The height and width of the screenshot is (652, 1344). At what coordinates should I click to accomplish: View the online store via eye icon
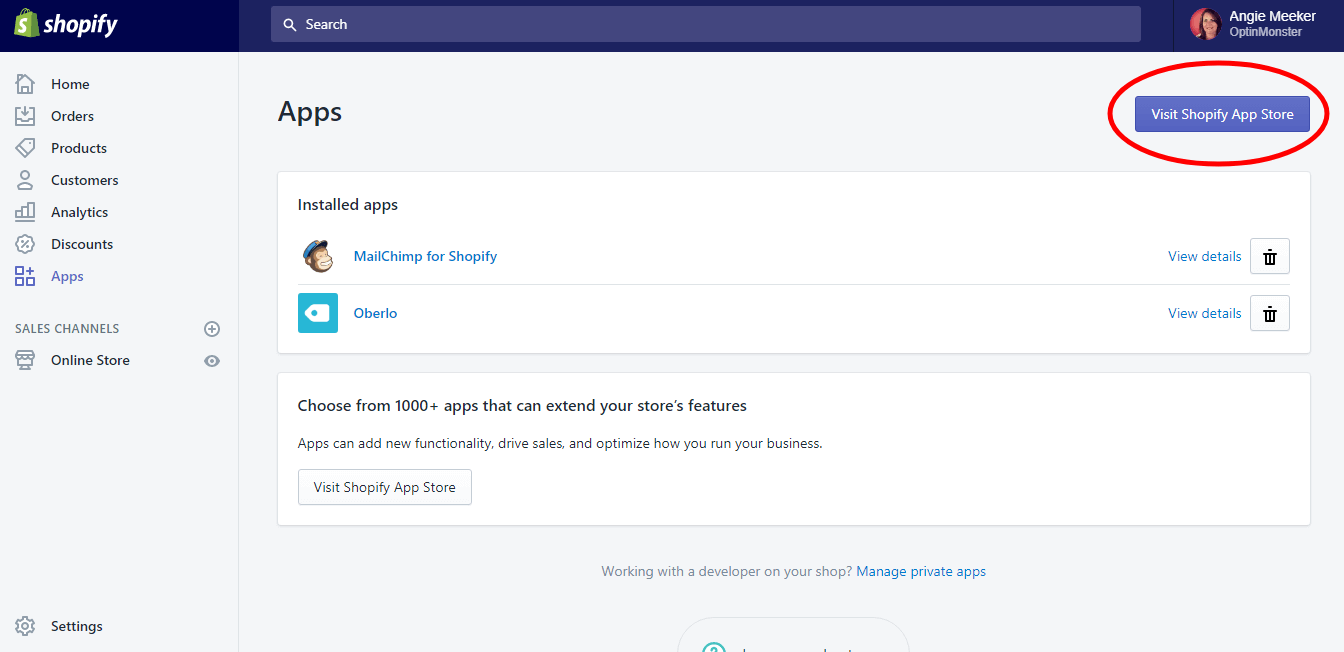[x=212, y=361]
